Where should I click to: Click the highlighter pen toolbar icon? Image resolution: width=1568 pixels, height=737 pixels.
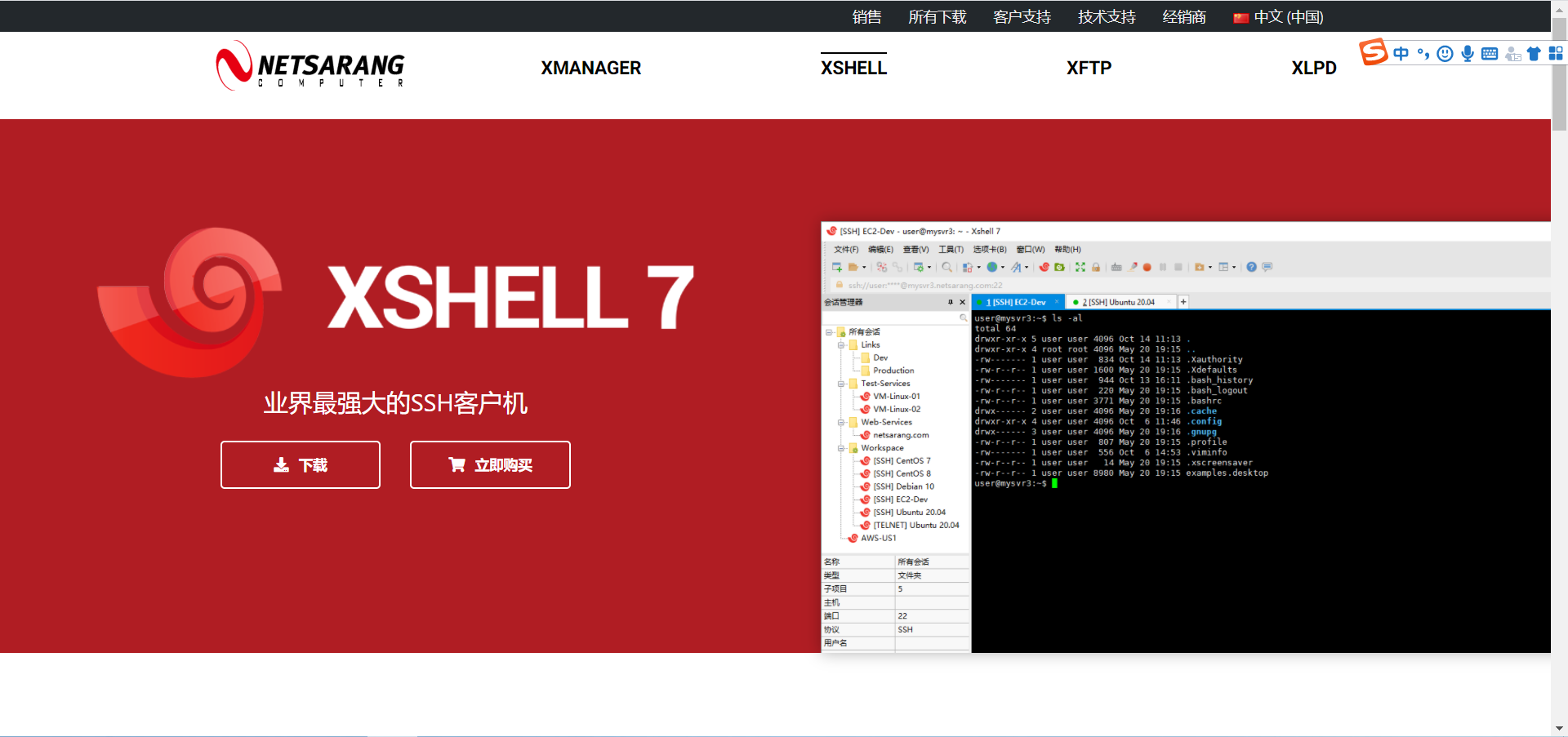1133,267
